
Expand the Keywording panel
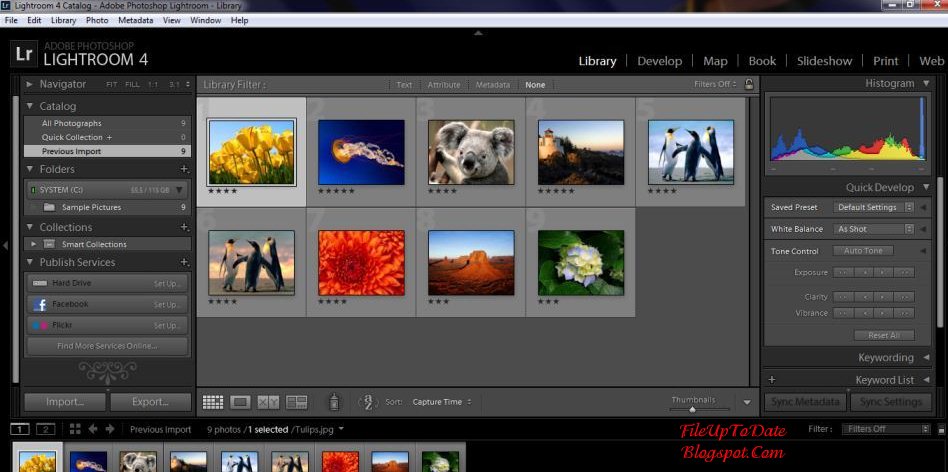(926, 358)
